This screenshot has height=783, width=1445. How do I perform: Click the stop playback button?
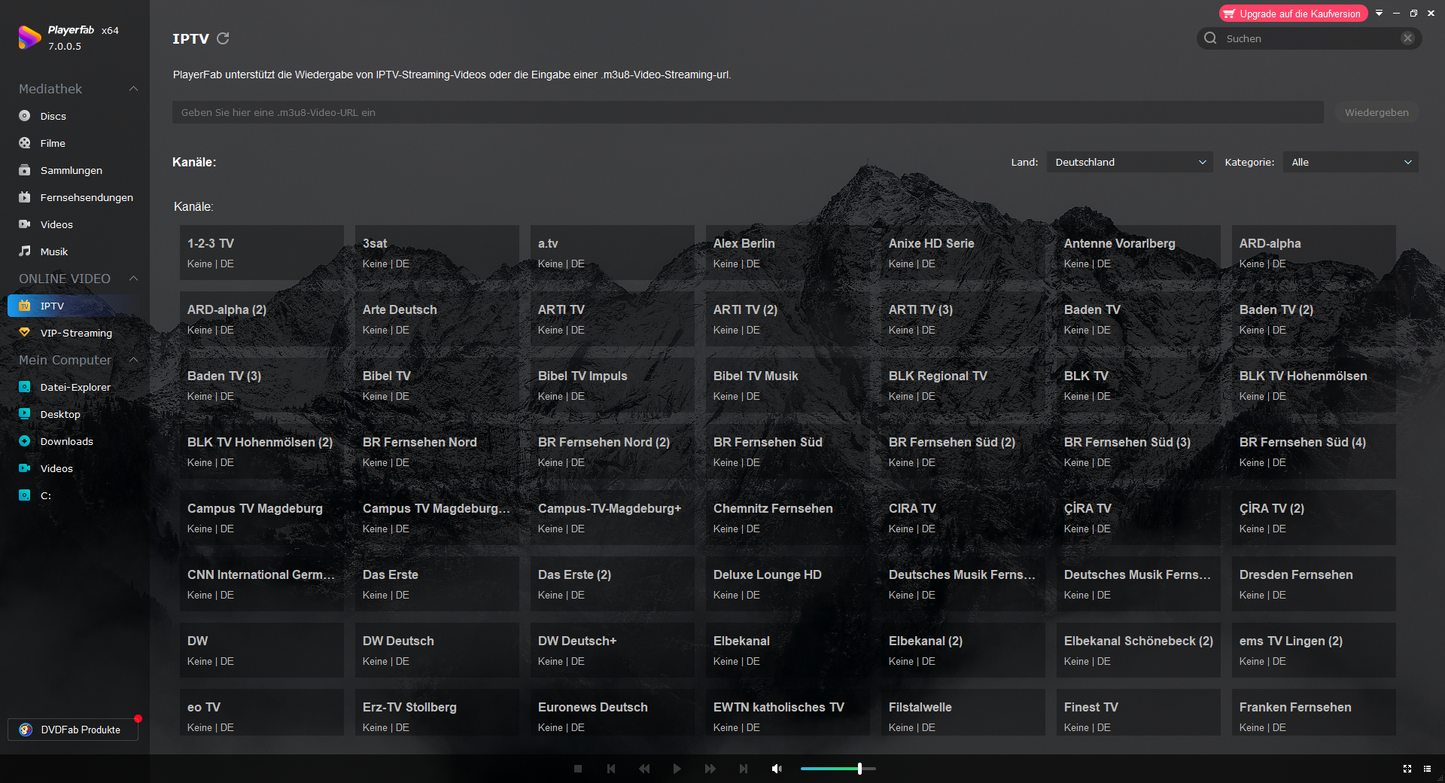pos(578,768)
